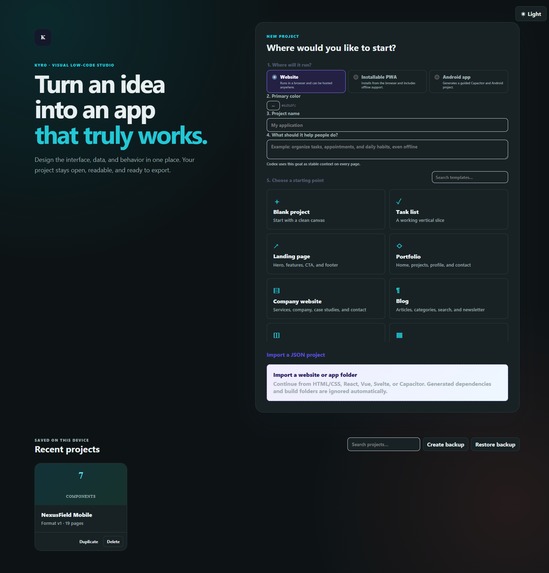
Task: Choose the Landing page arrow icon
Action: tap(276, 246)
